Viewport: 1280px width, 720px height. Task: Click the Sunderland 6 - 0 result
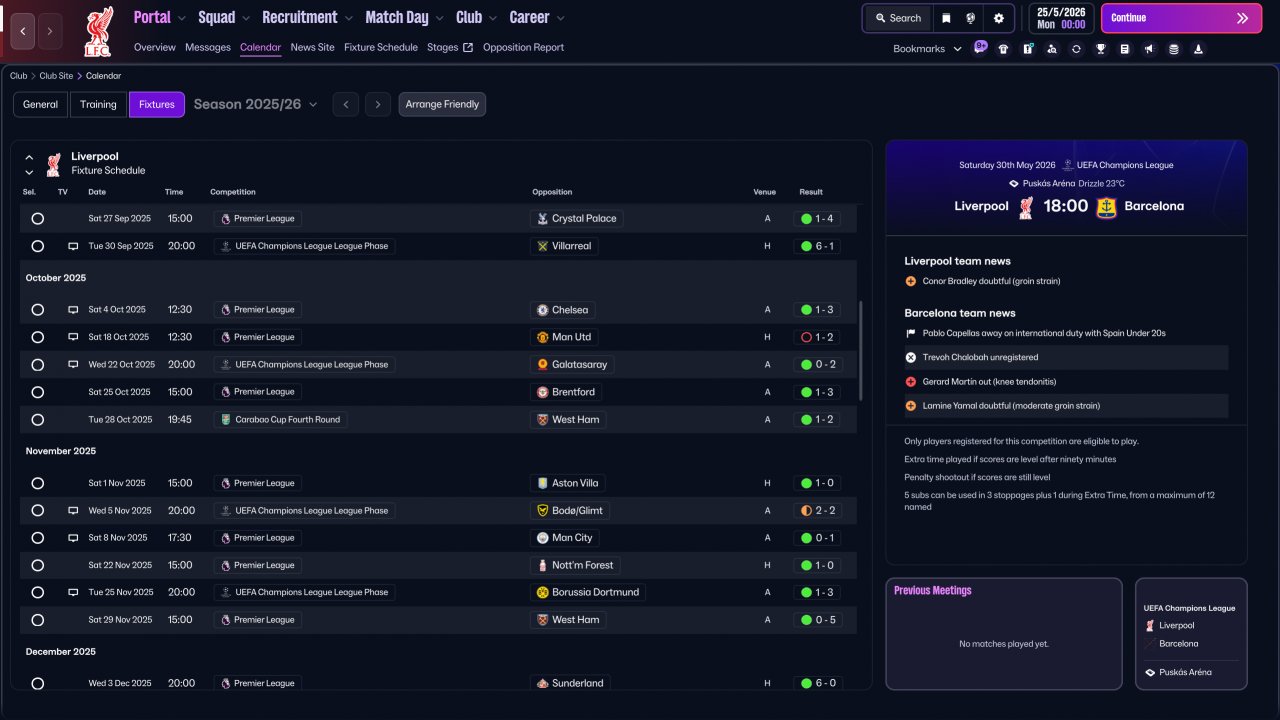point(817,684)
